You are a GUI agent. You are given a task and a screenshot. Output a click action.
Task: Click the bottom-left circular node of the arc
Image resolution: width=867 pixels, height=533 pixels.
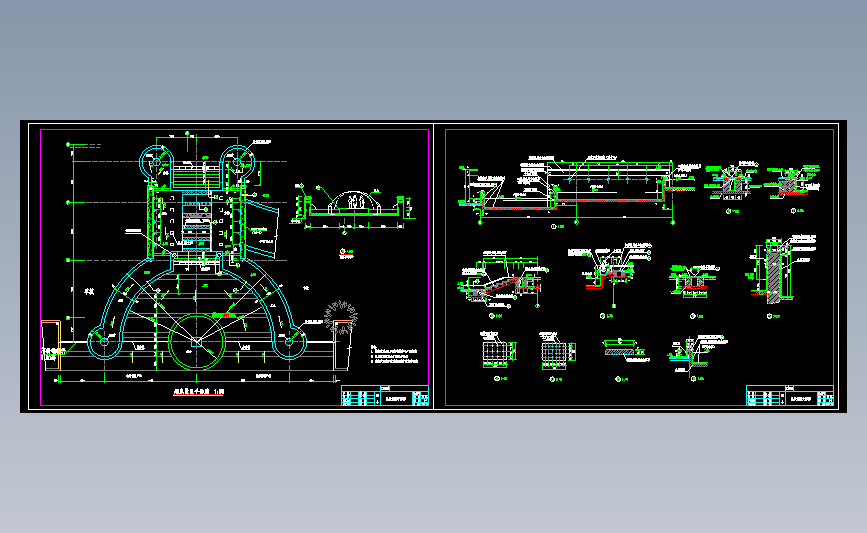105,342
